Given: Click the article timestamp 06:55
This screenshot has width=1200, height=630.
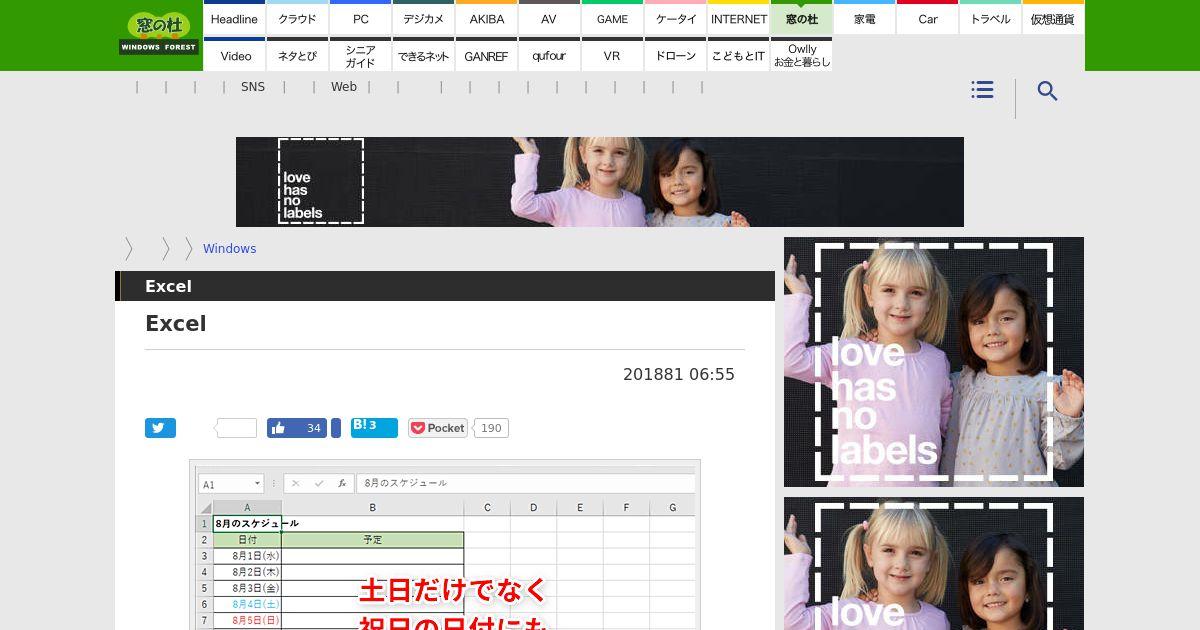Looking at the screenshot, I should [711, 374].
